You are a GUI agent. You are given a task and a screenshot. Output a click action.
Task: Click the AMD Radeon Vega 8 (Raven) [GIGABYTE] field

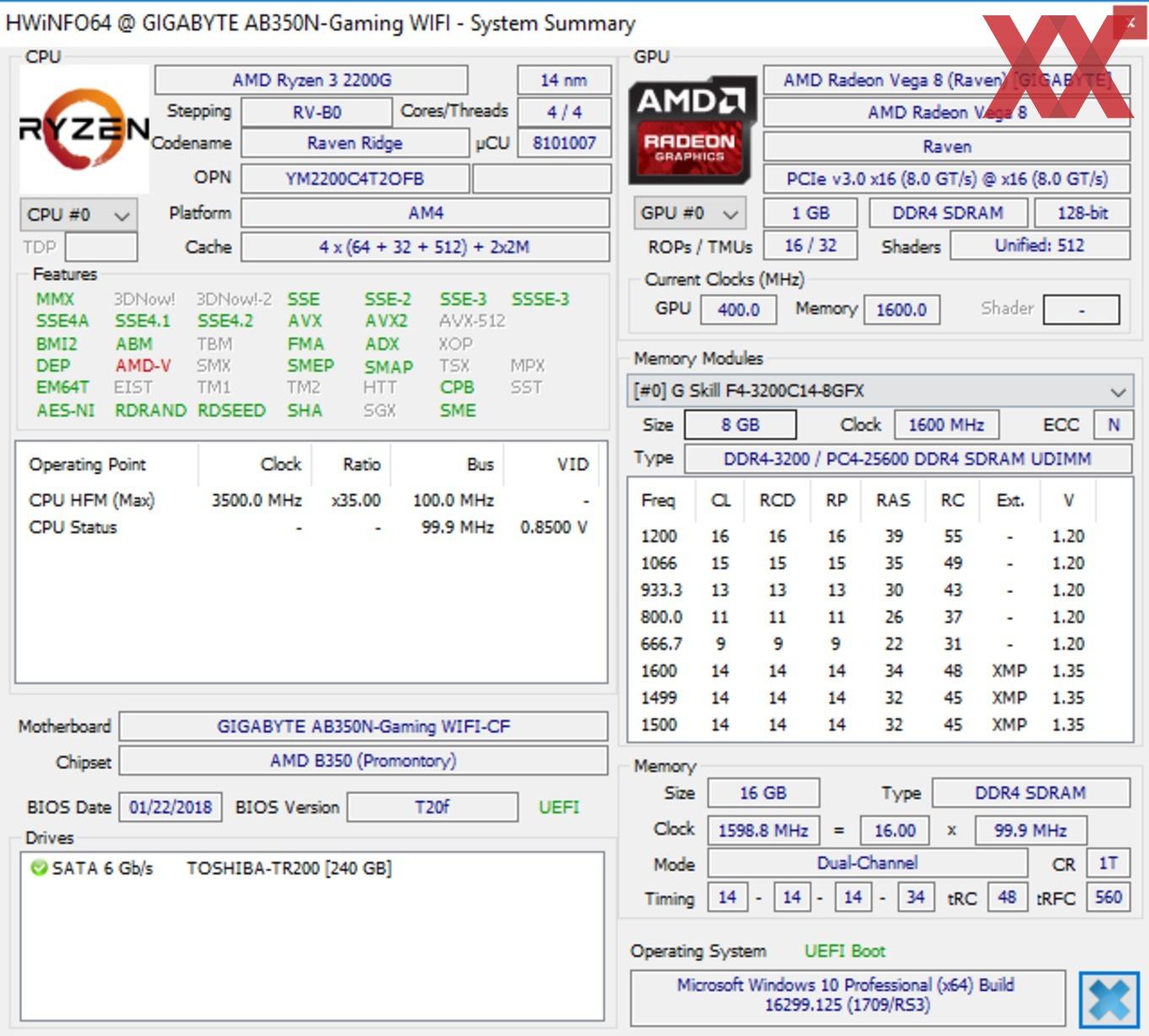(946, 80)
